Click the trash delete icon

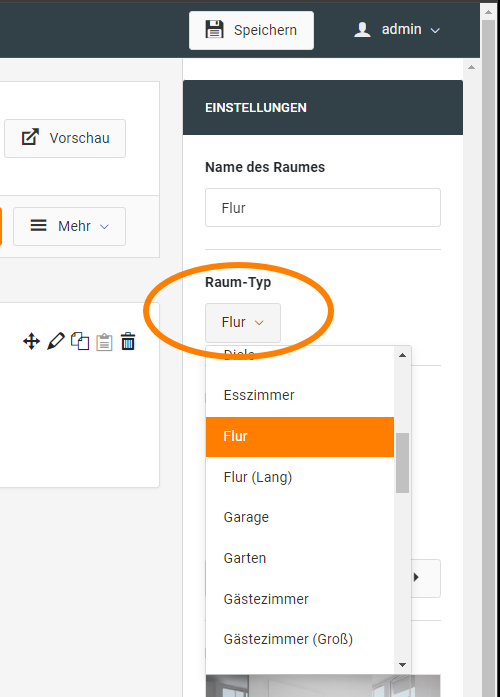coord(128,341)
